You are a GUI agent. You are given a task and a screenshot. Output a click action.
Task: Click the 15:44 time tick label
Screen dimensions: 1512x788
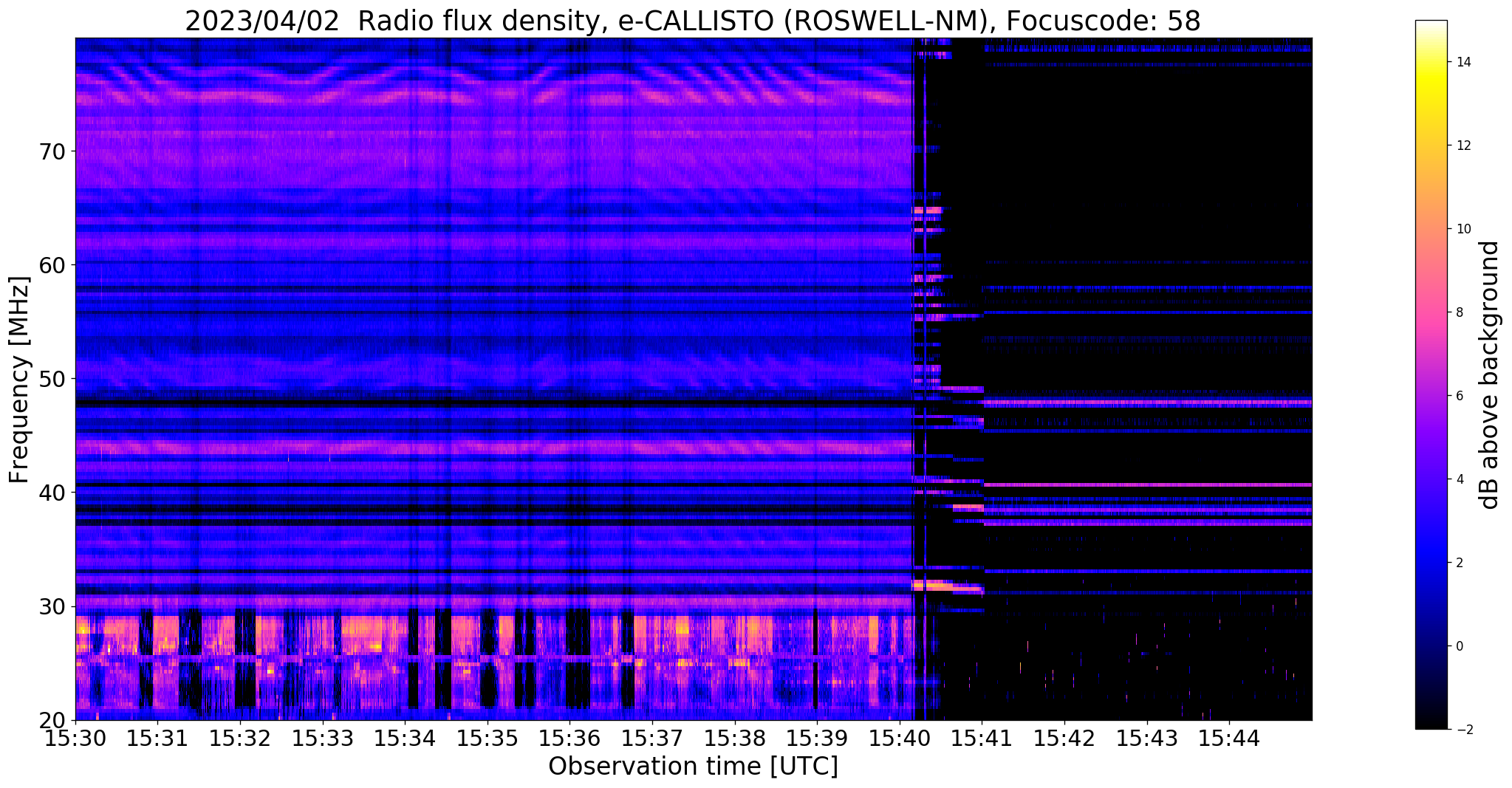(1229, 737)
